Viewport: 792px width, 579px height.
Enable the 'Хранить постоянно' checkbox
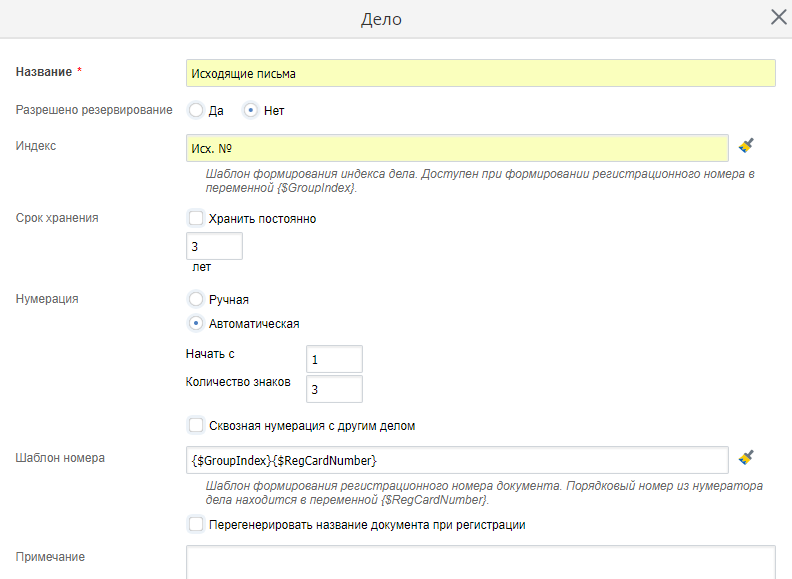pos(196,218)
